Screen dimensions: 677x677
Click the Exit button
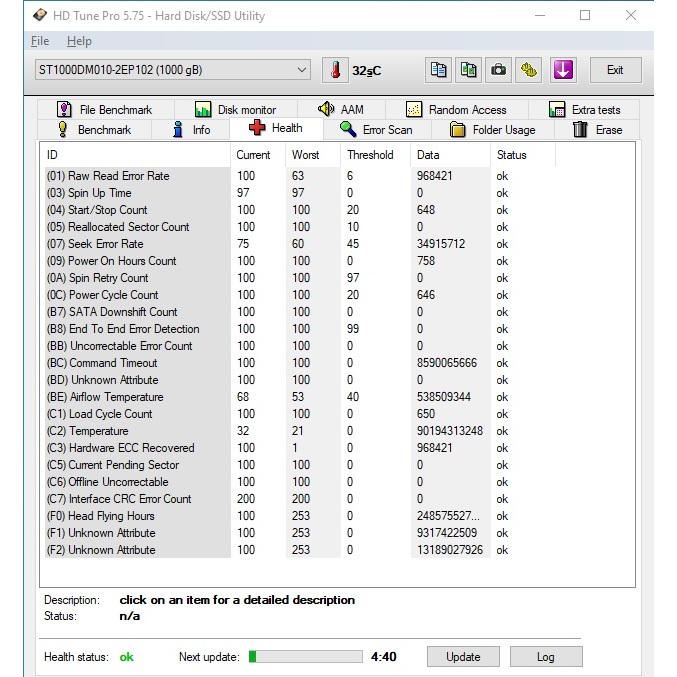pyautogui.click(x=614, y=70)
